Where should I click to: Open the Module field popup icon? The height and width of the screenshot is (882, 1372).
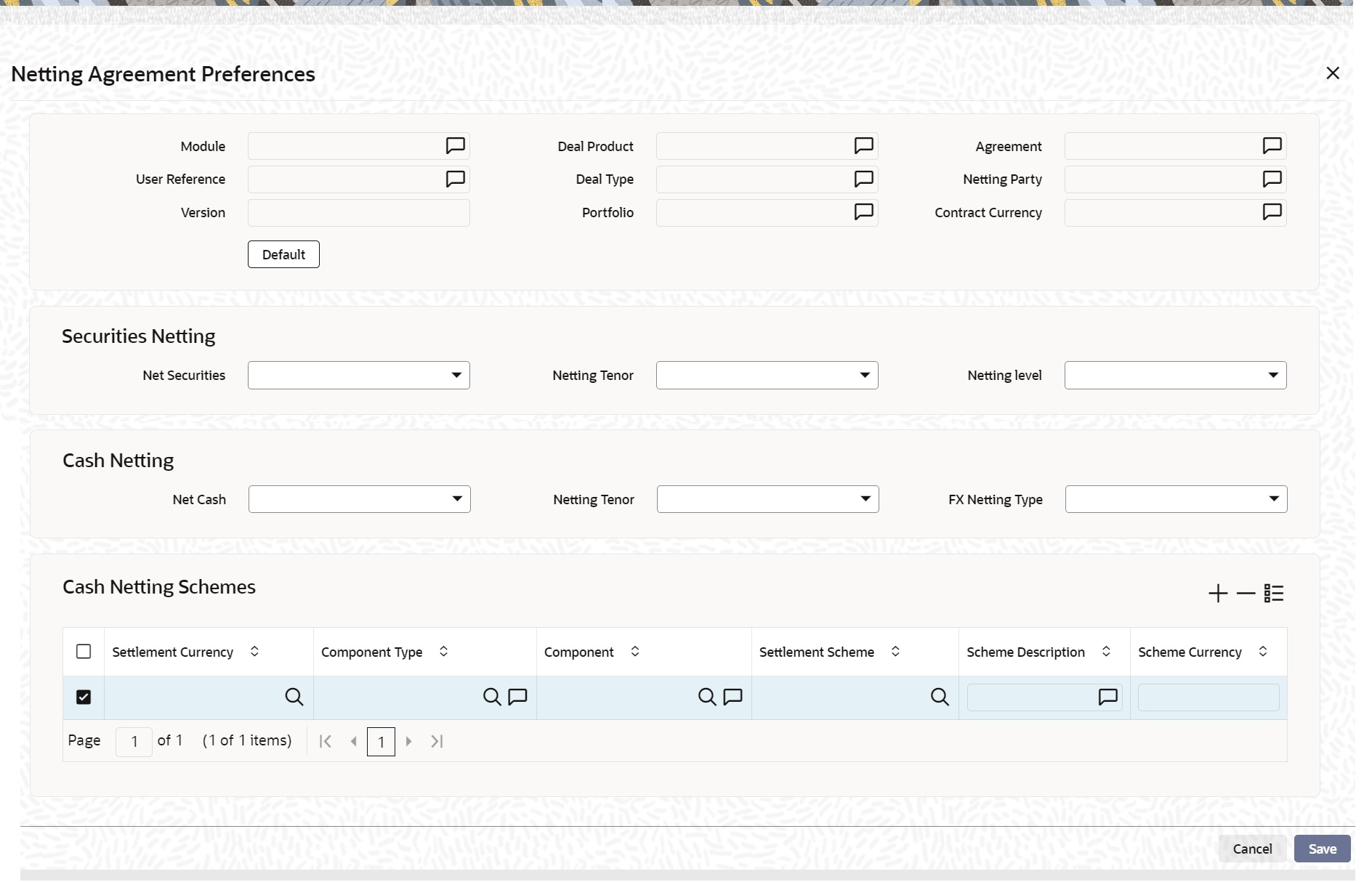455,146
